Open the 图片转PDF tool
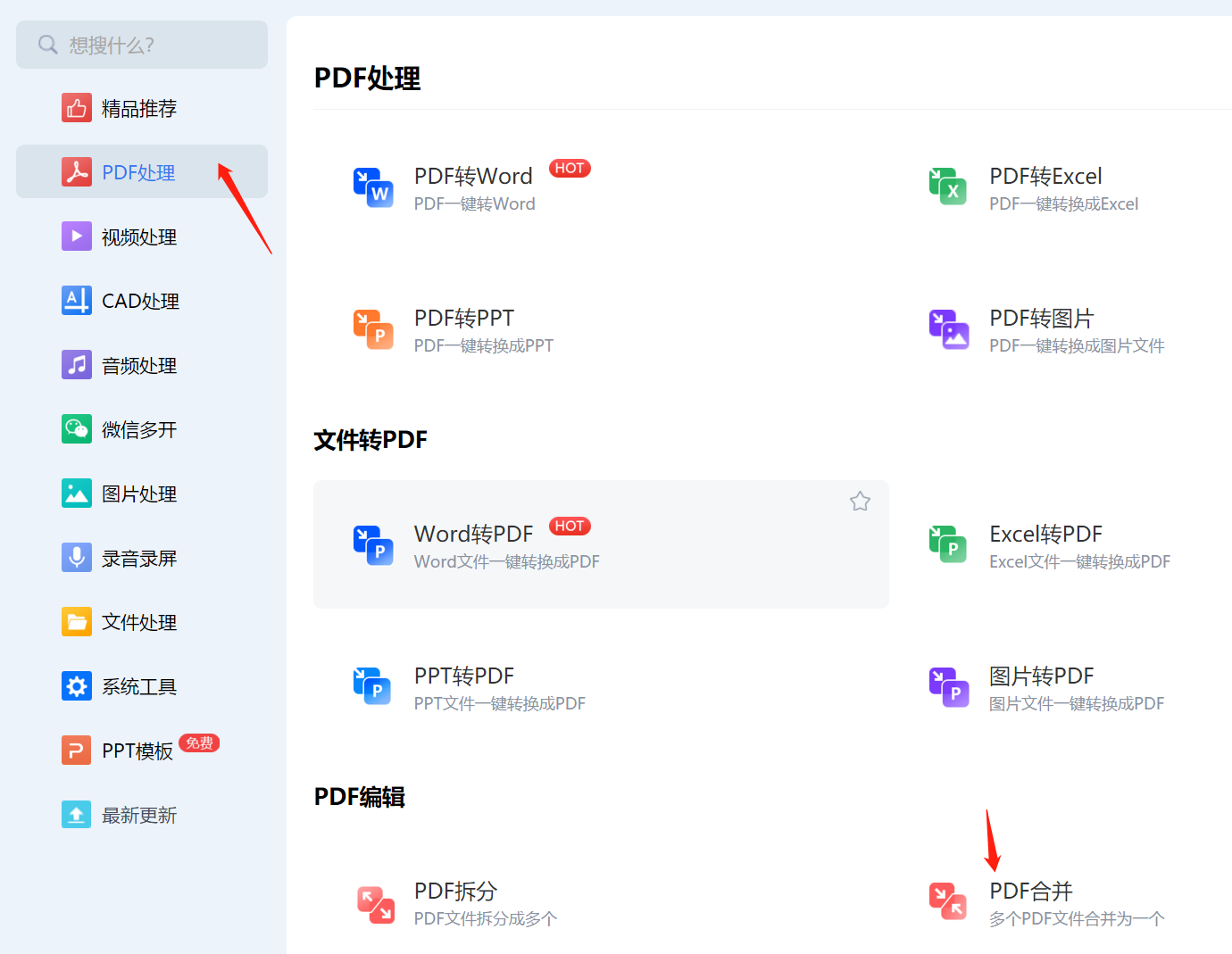The width and height of the screenshot is (1232, 954). coord(1042,676)
